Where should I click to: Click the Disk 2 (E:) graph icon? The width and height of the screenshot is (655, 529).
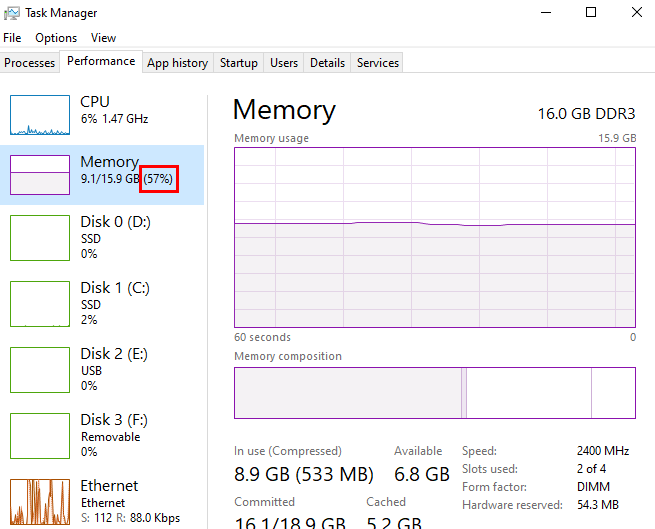[40, 369]
